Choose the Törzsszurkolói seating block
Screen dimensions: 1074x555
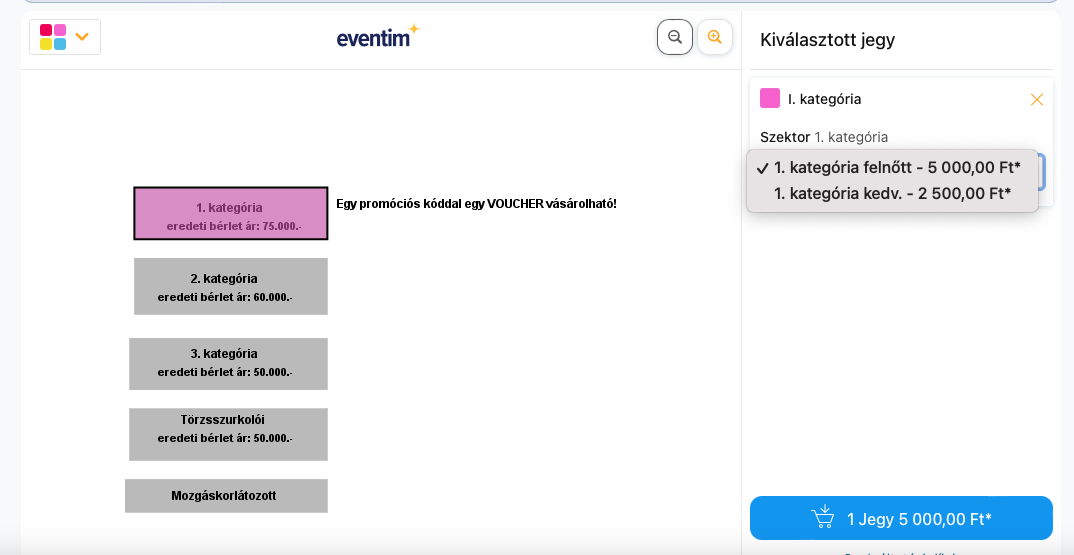[x=228, y=434]
